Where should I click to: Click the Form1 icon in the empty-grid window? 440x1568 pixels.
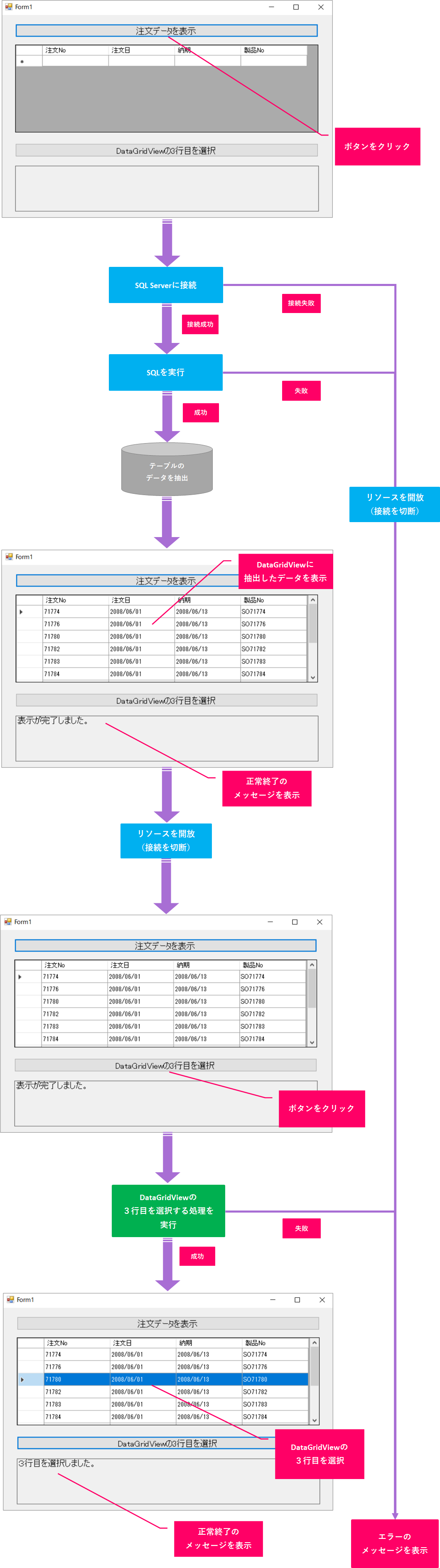pos(9,7)
